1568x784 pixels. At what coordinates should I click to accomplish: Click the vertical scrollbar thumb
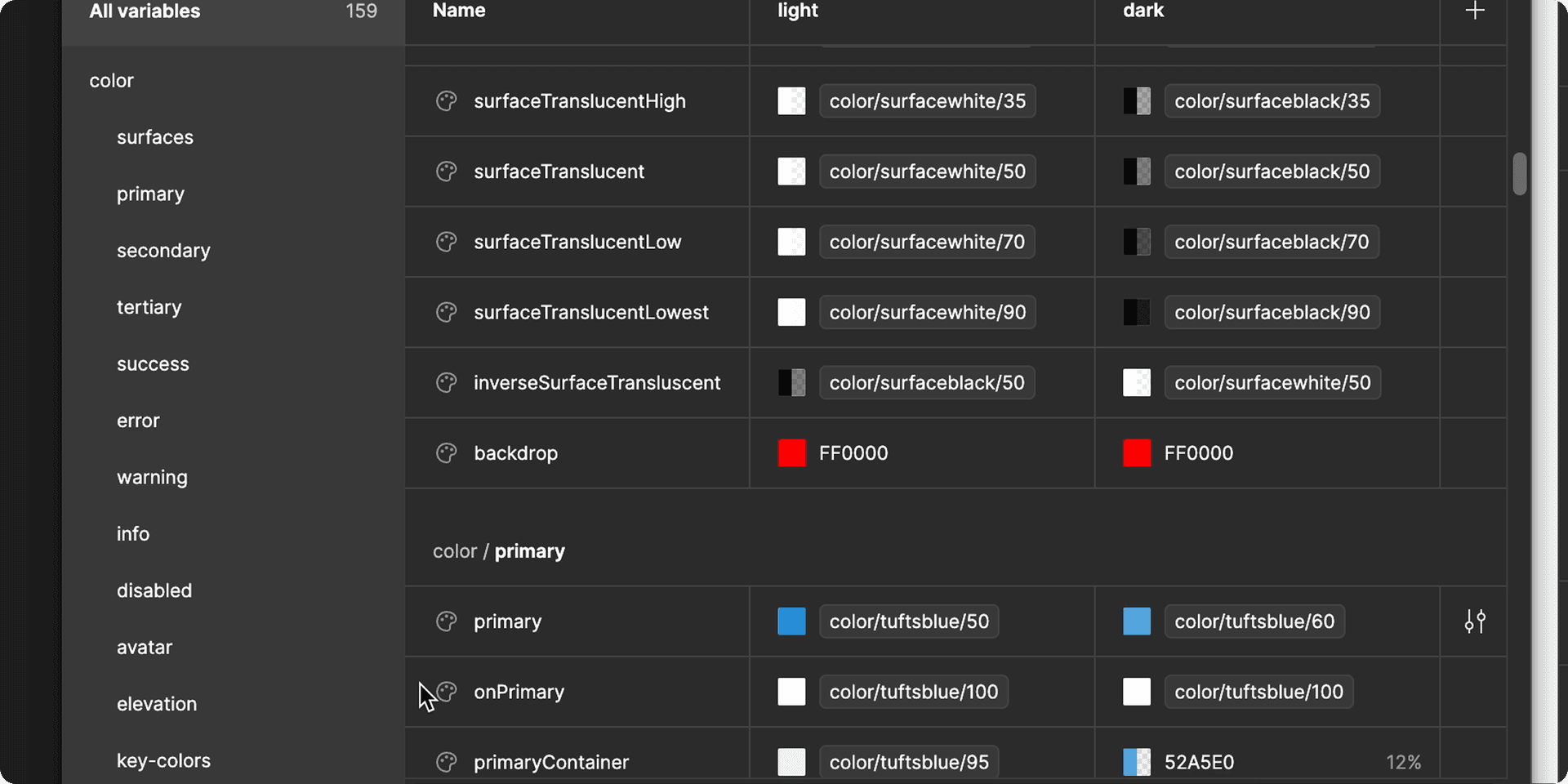tap(1519, 173)
